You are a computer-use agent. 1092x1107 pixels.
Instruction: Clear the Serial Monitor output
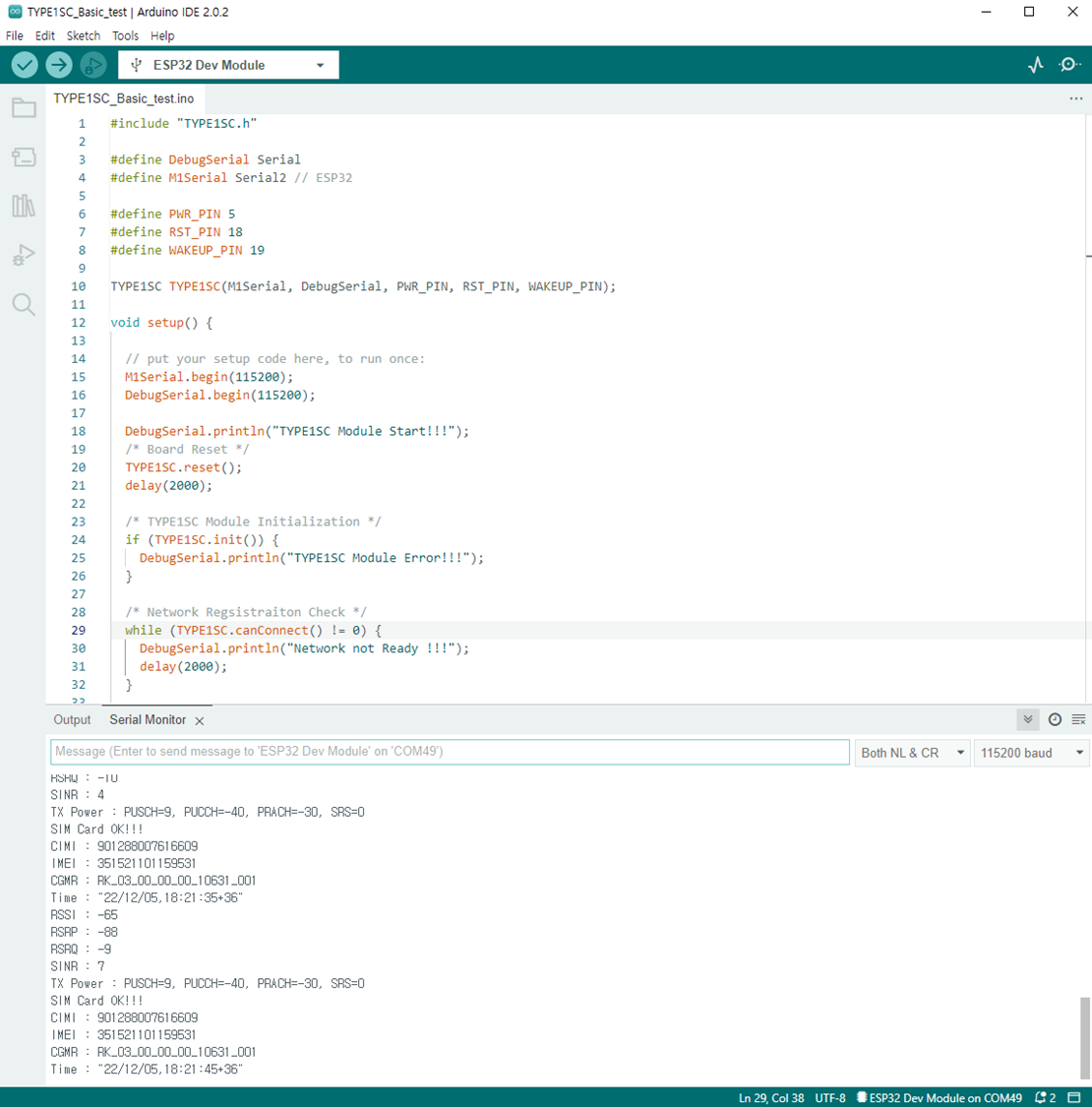(x=1078, y=719)
